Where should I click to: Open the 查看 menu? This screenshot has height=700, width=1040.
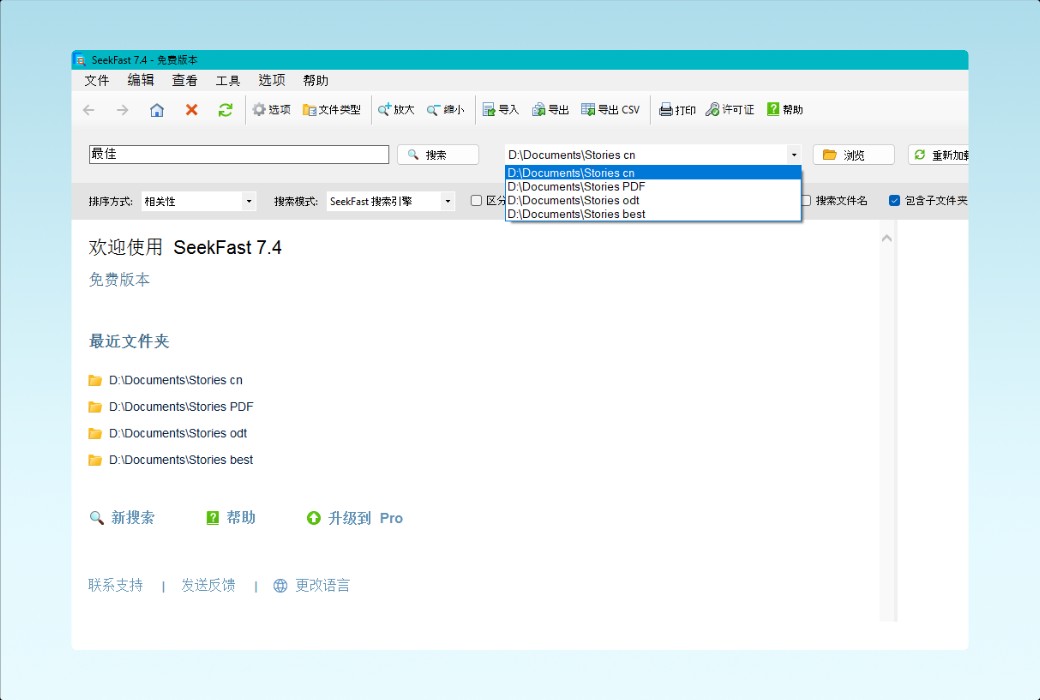click(x=184, y=80)
